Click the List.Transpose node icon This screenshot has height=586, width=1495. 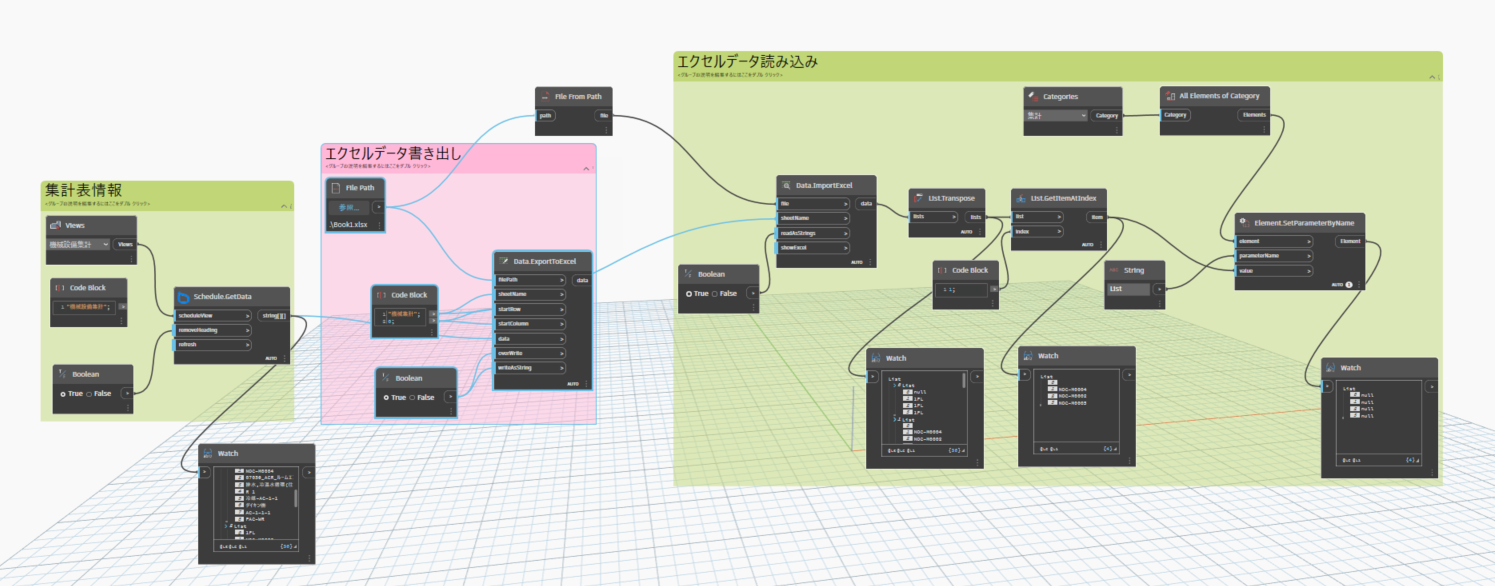click(x=918, y=198)
